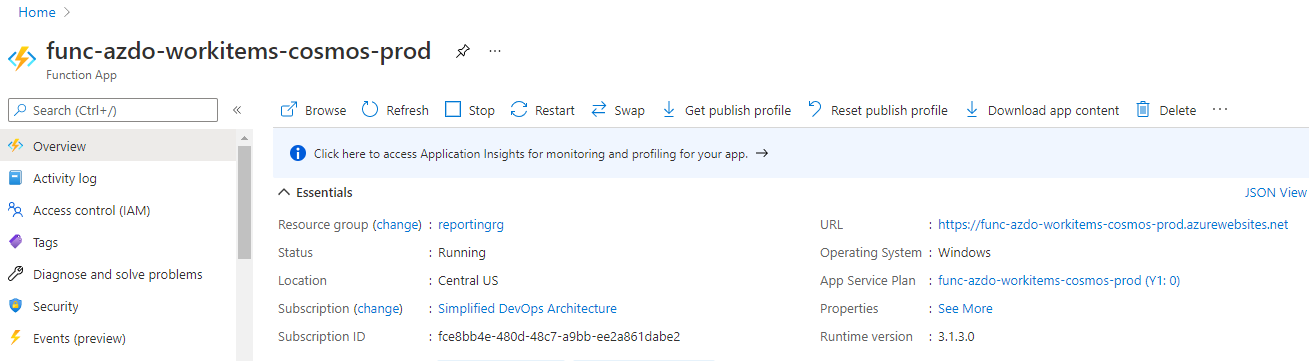
Task: Download via Get publish profile
Action: coord(726,110)
